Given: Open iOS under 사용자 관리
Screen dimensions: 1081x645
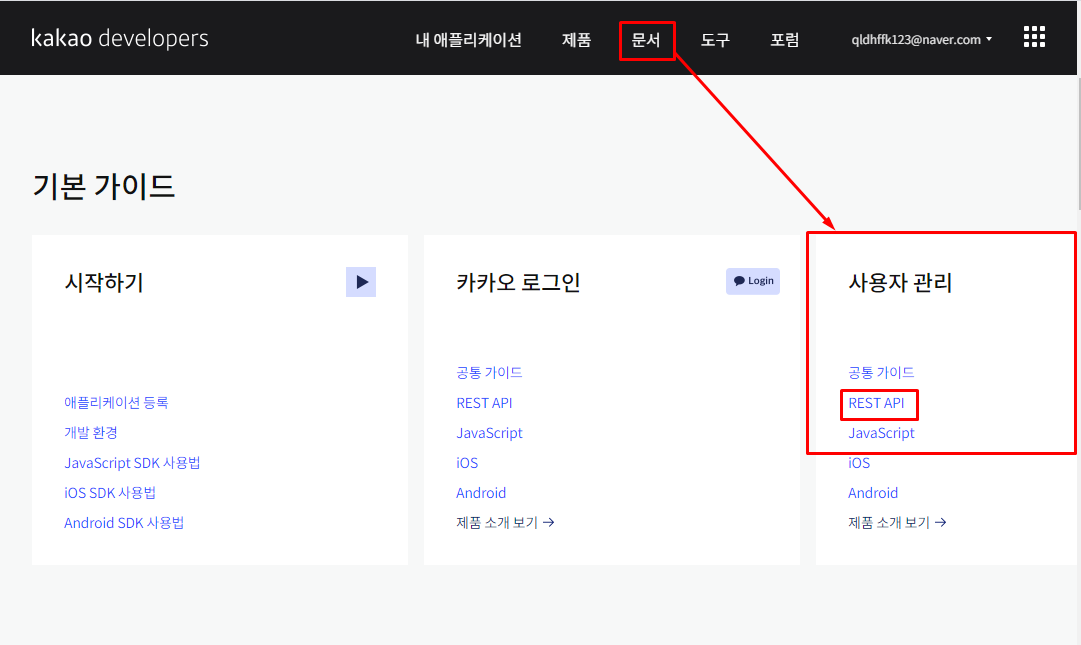Looking at the screenshot, I should coord(859,463).
